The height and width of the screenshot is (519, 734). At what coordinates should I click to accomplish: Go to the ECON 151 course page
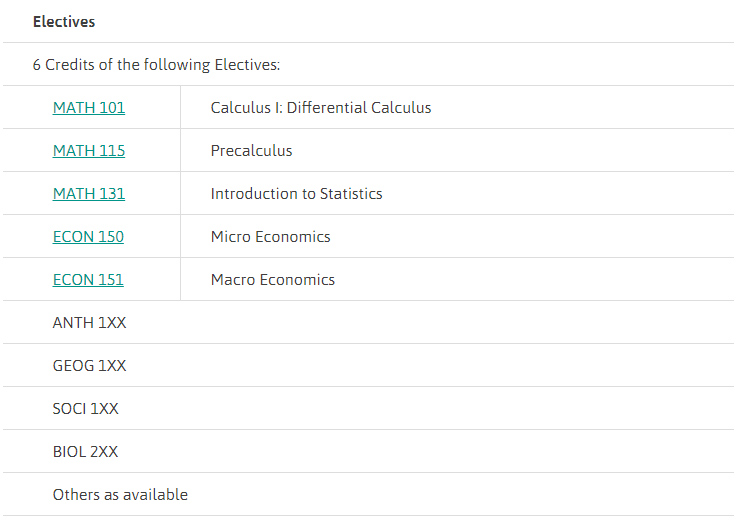click(88, 280)
